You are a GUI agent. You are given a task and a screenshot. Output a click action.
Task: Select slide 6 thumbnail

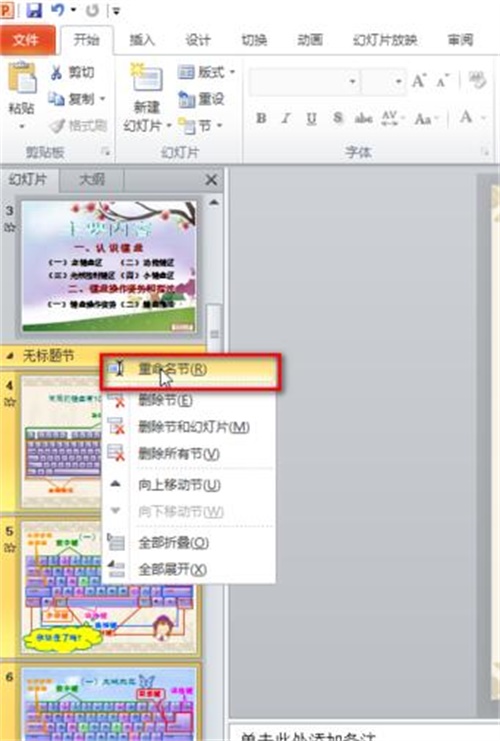(109, 703)
